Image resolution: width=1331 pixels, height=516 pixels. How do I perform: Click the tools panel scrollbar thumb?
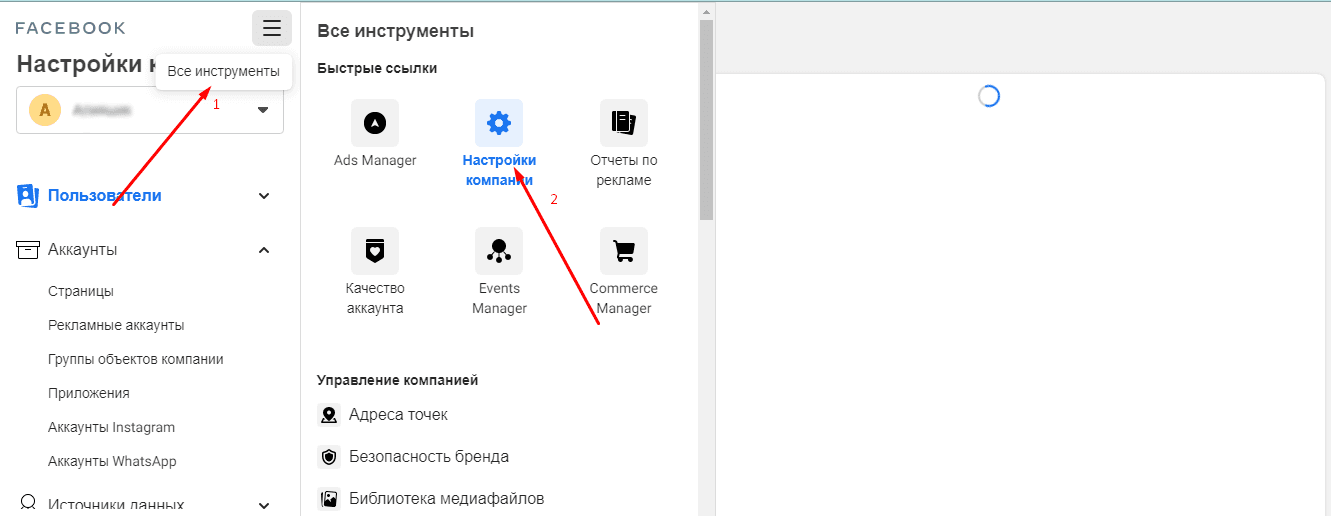pyautogui.click(x=706, y=118)
